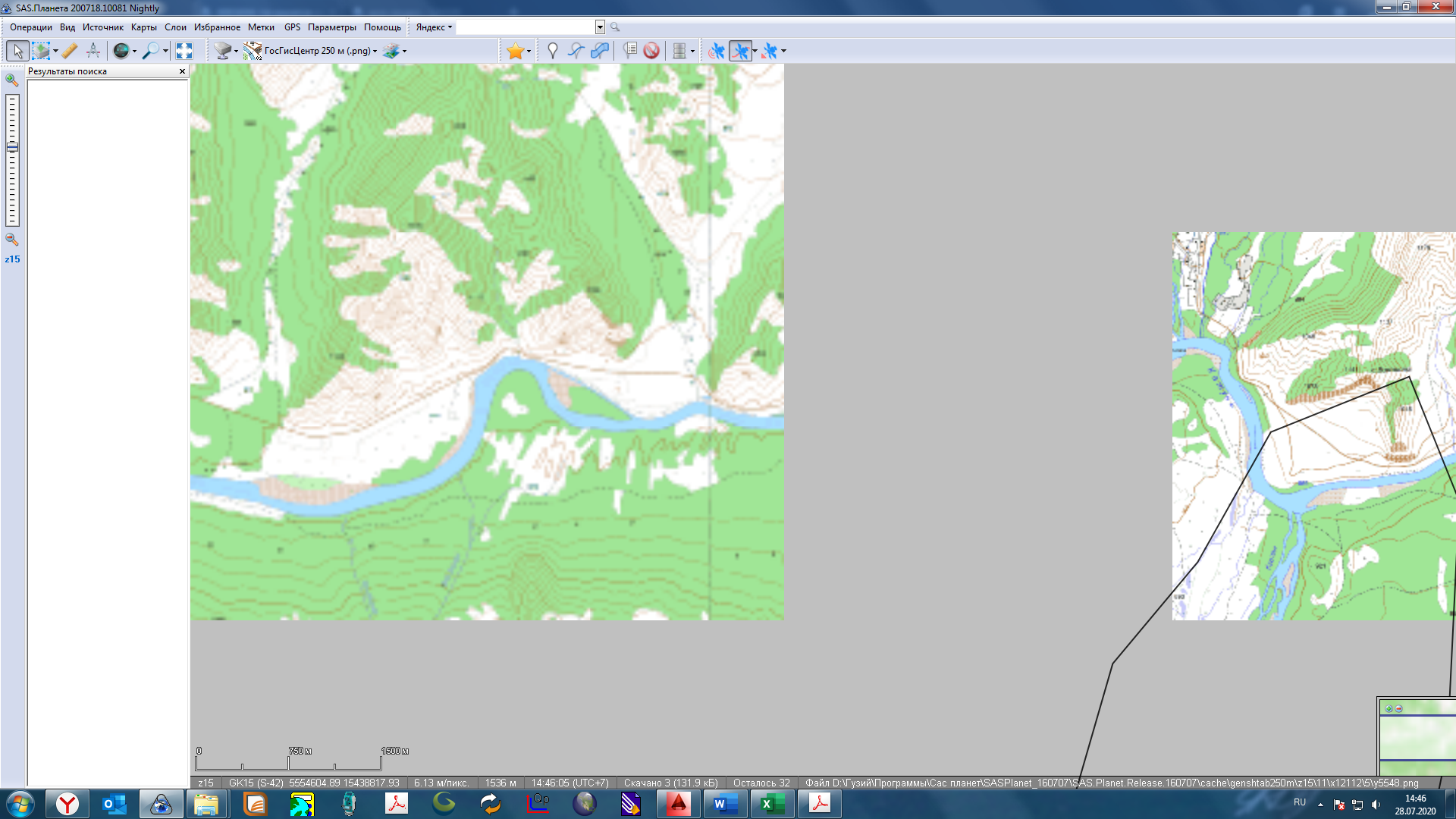1456x819 pixels.
Task: Open the placemark manager icon
Action: click(629, 51)
